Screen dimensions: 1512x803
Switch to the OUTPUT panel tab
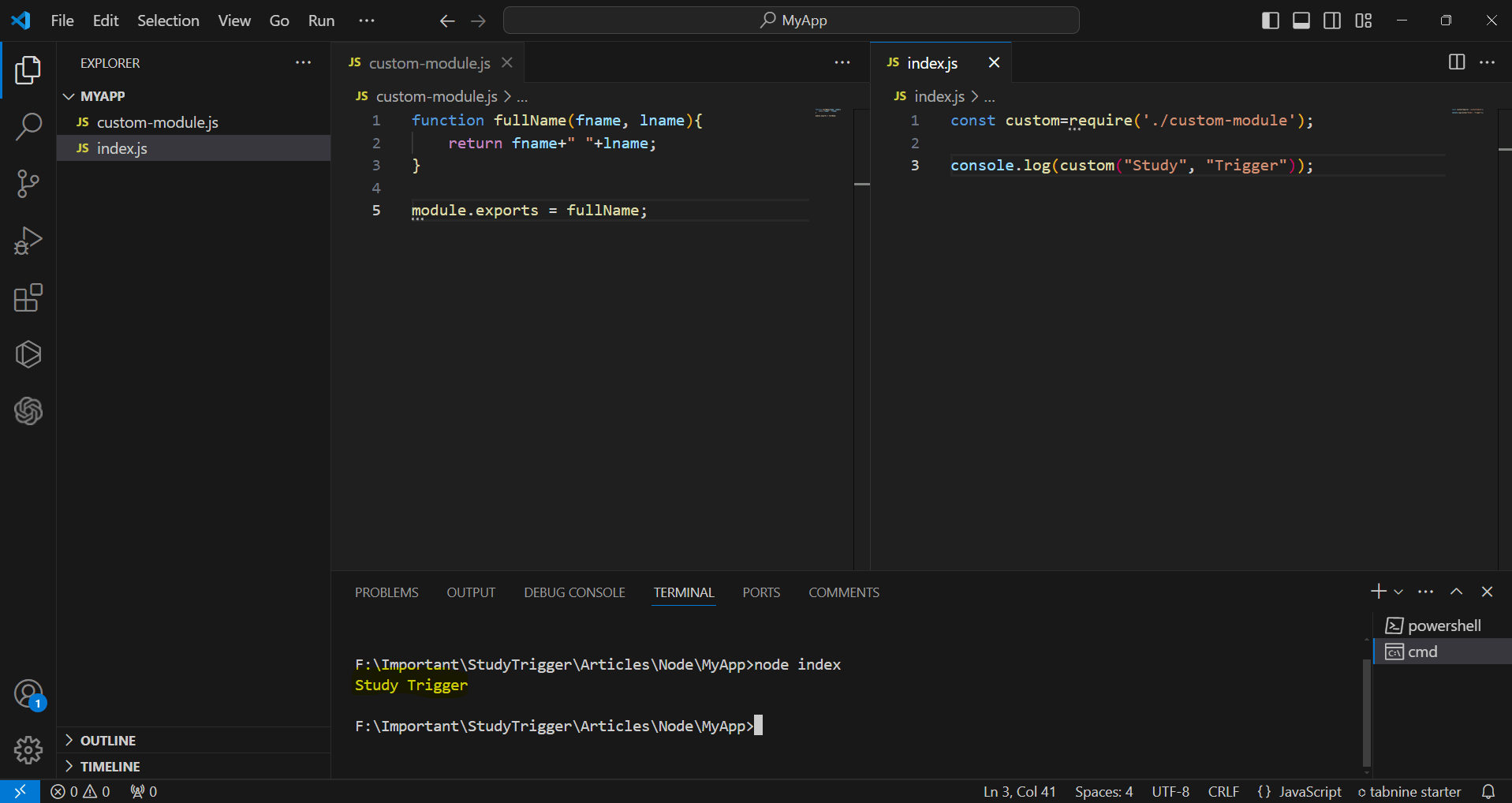click(x=471, y=592)
